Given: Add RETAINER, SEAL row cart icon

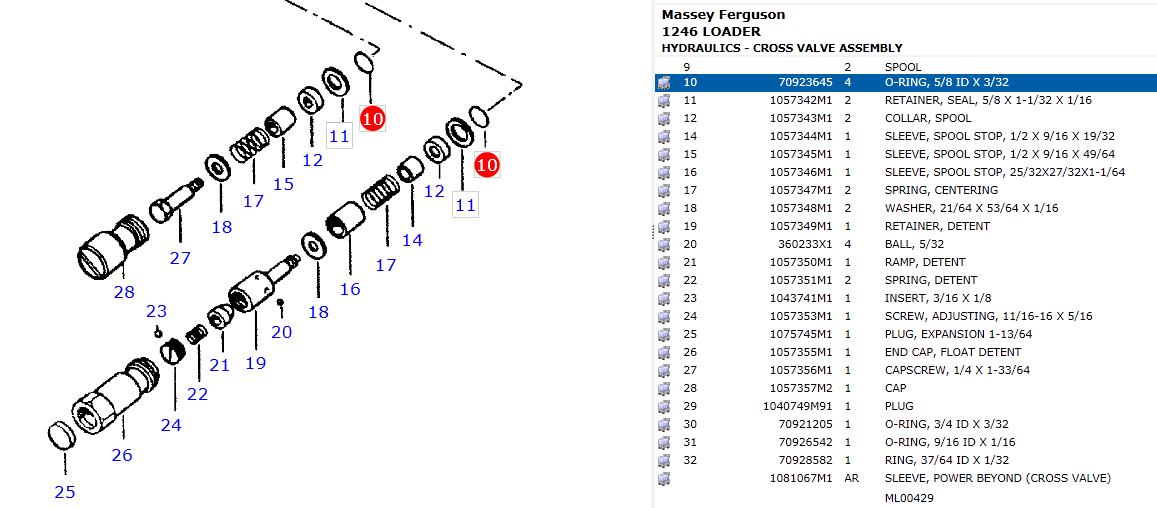Looking at the screenshot, I should (663, 100).
